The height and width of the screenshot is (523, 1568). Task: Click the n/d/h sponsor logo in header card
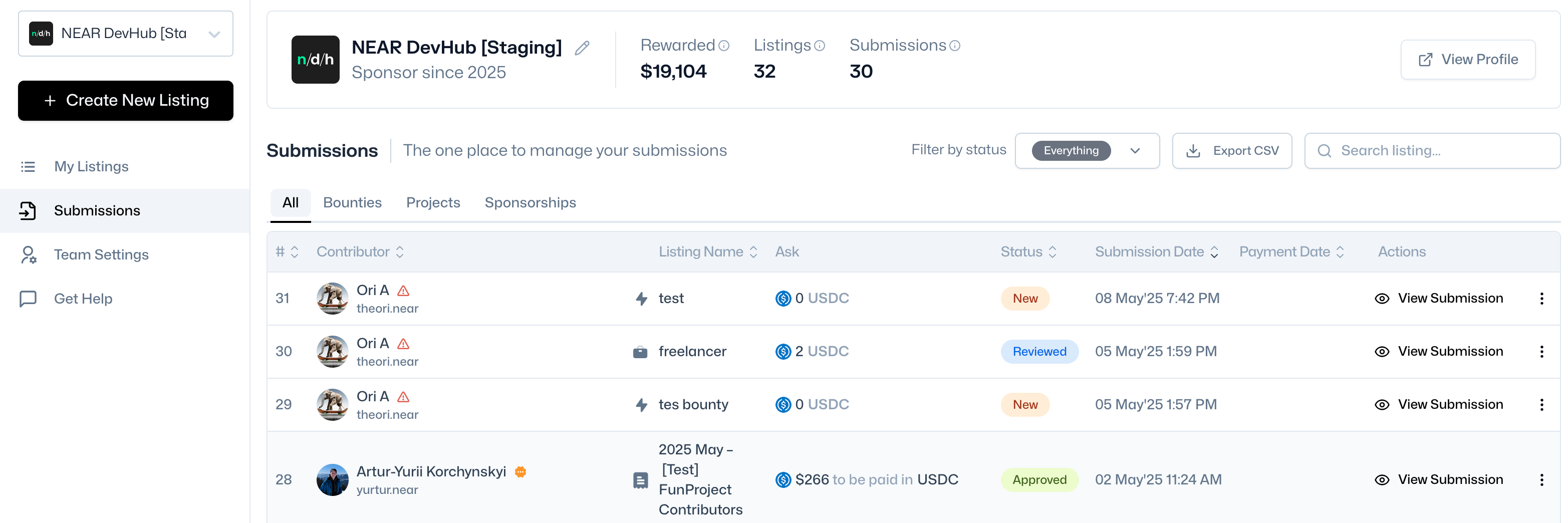[315, 60]
